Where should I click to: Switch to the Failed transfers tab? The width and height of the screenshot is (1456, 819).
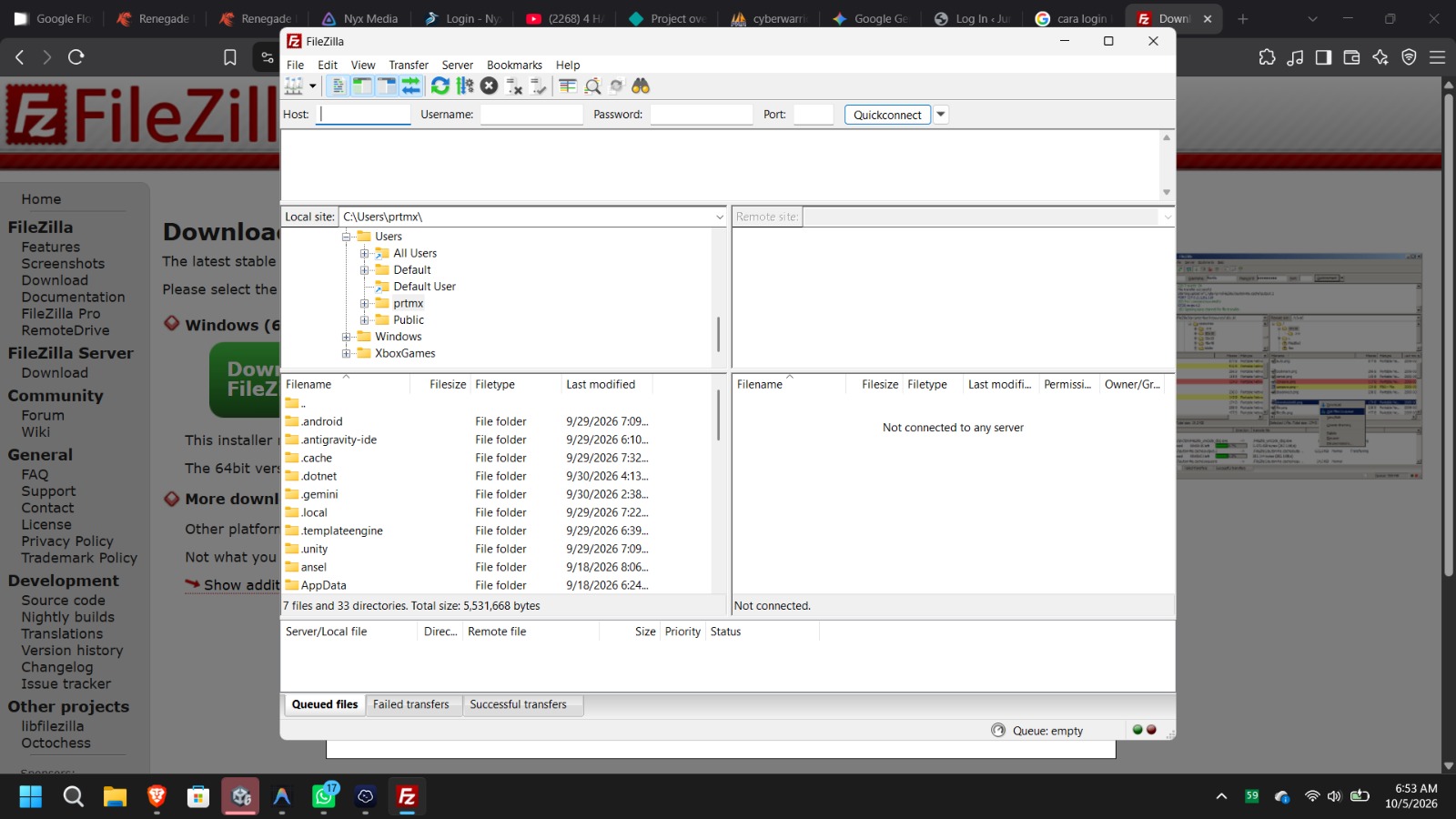tap(411, 704)
